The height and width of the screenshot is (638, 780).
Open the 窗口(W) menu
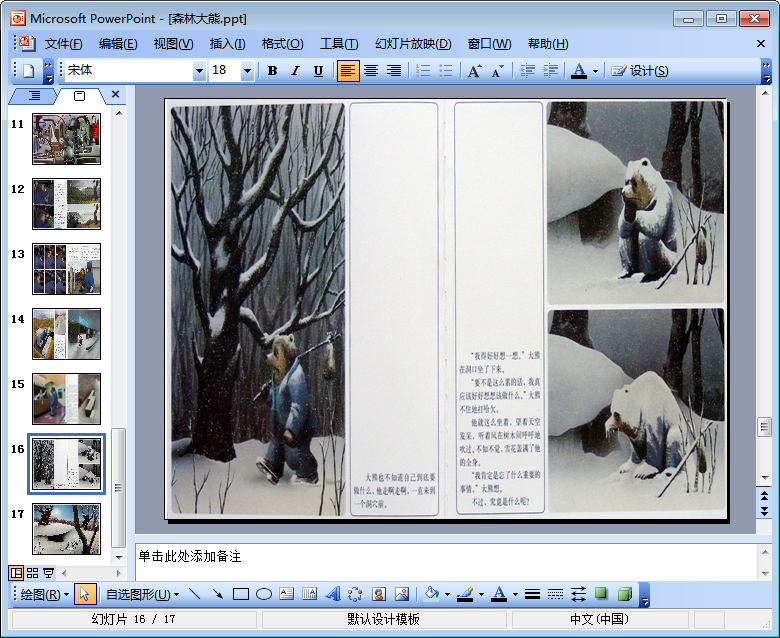pyautogui.click(x=489, y=44)
